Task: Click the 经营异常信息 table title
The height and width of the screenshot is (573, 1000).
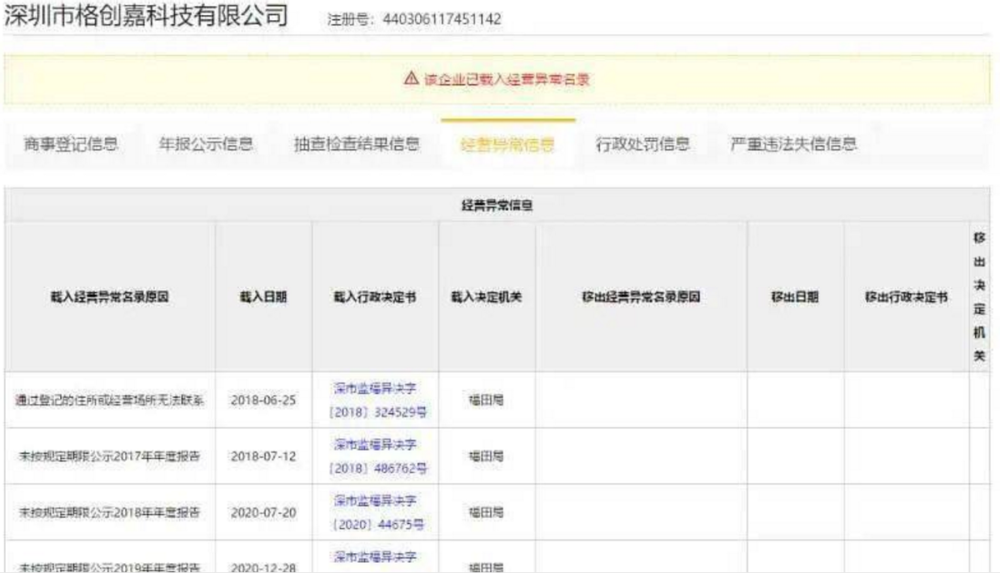Action: tap(497, 205)
